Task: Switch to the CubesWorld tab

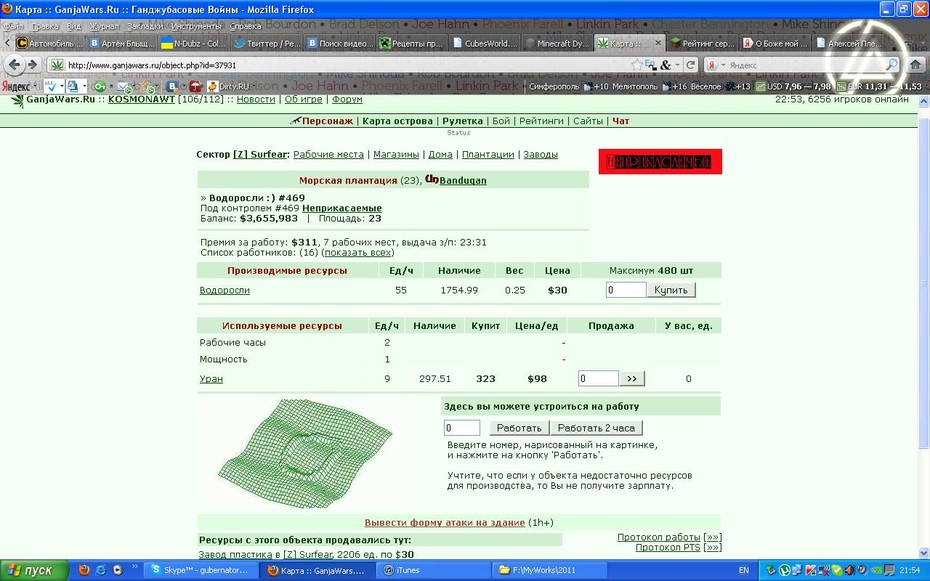Action: [x=485, y=43]
